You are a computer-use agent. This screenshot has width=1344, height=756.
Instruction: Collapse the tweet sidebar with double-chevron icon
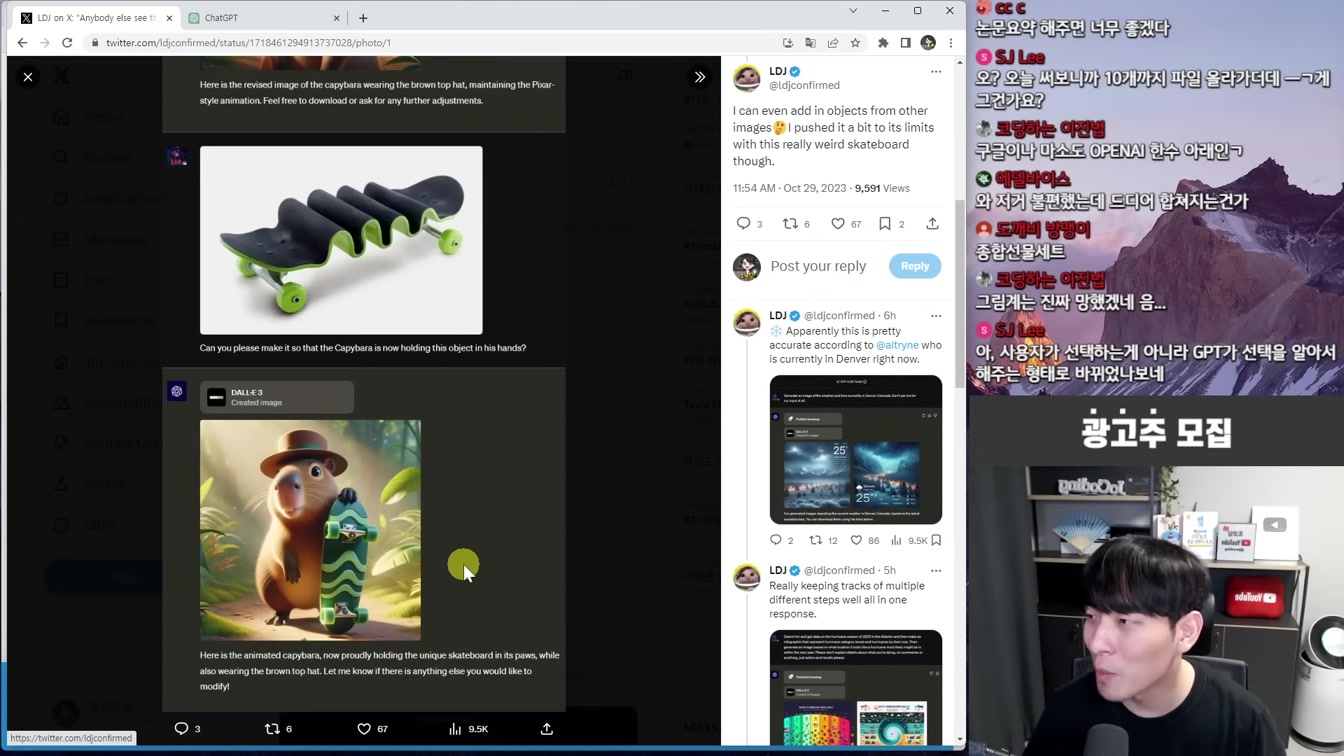700,77
